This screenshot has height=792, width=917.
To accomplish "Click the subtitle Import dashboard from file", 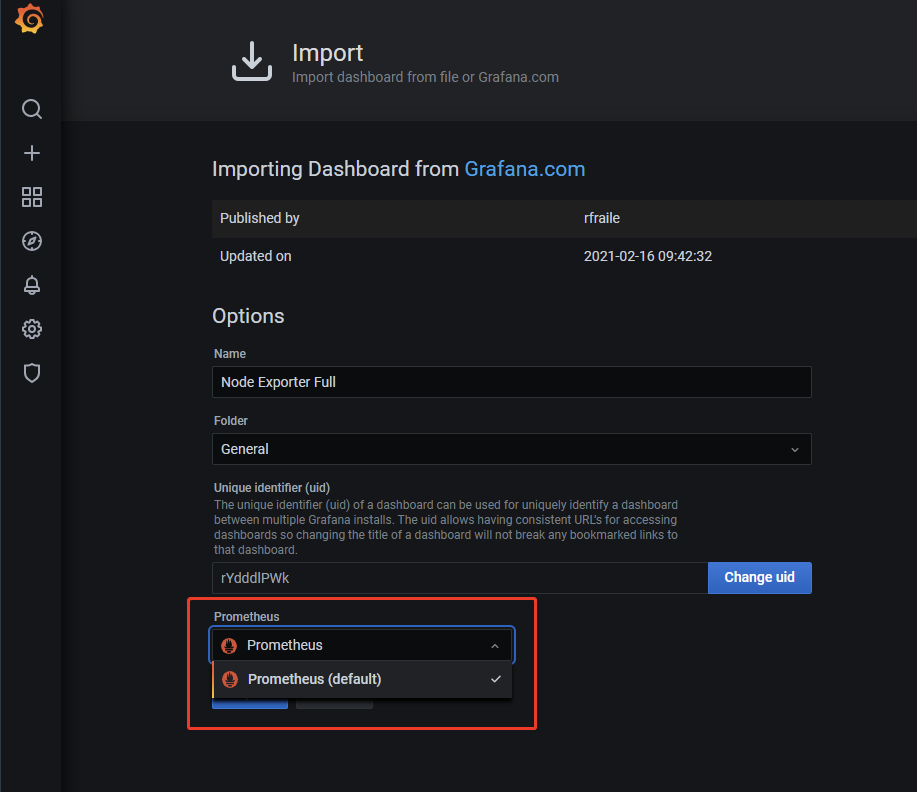I will click(x=425, y=77).
